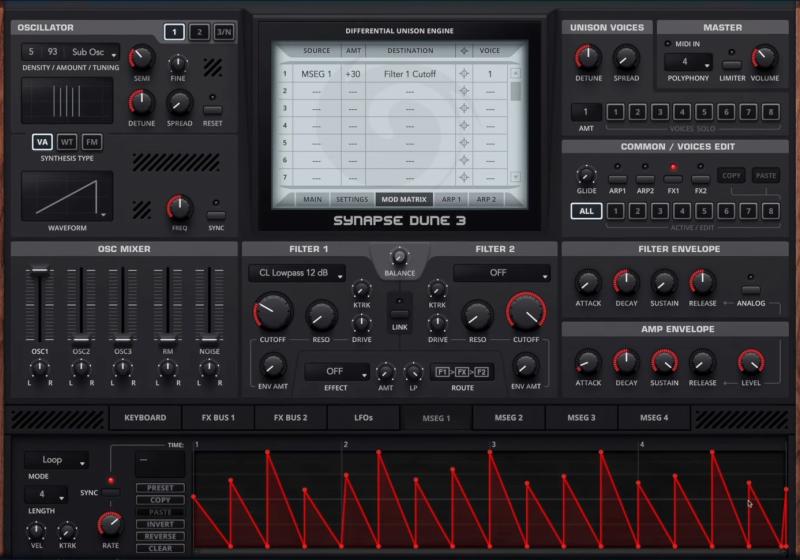The image size is (800, 560).
Task: Select oscillator 2 button
Action: tap(199, 32)
